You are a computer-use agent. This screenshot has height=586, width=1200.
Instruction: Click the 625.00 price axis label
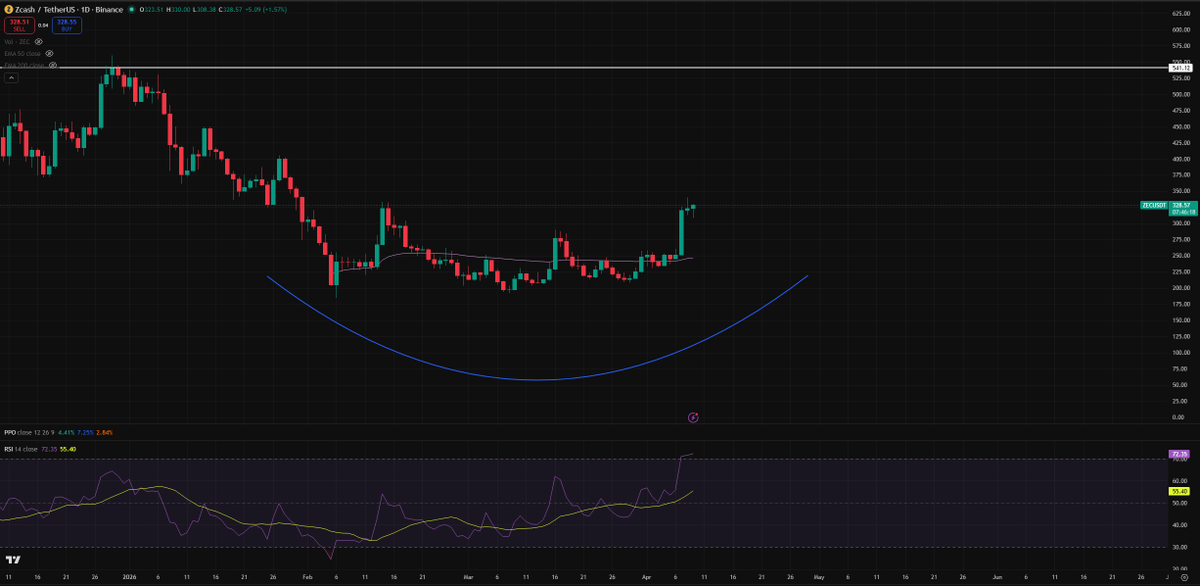[x=1181, y=13]
